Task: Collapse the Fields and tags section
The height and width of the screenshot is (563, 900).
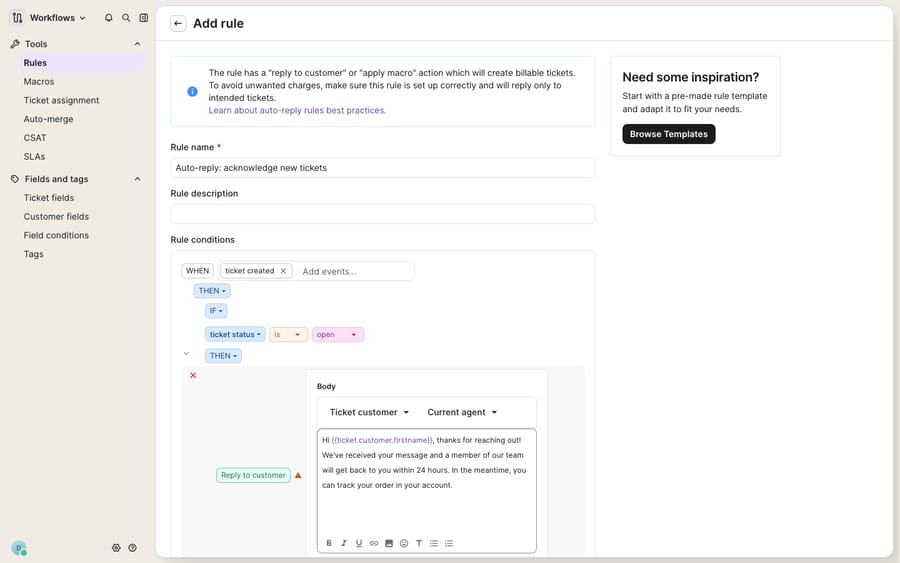Action: click(x=137, y=179)
